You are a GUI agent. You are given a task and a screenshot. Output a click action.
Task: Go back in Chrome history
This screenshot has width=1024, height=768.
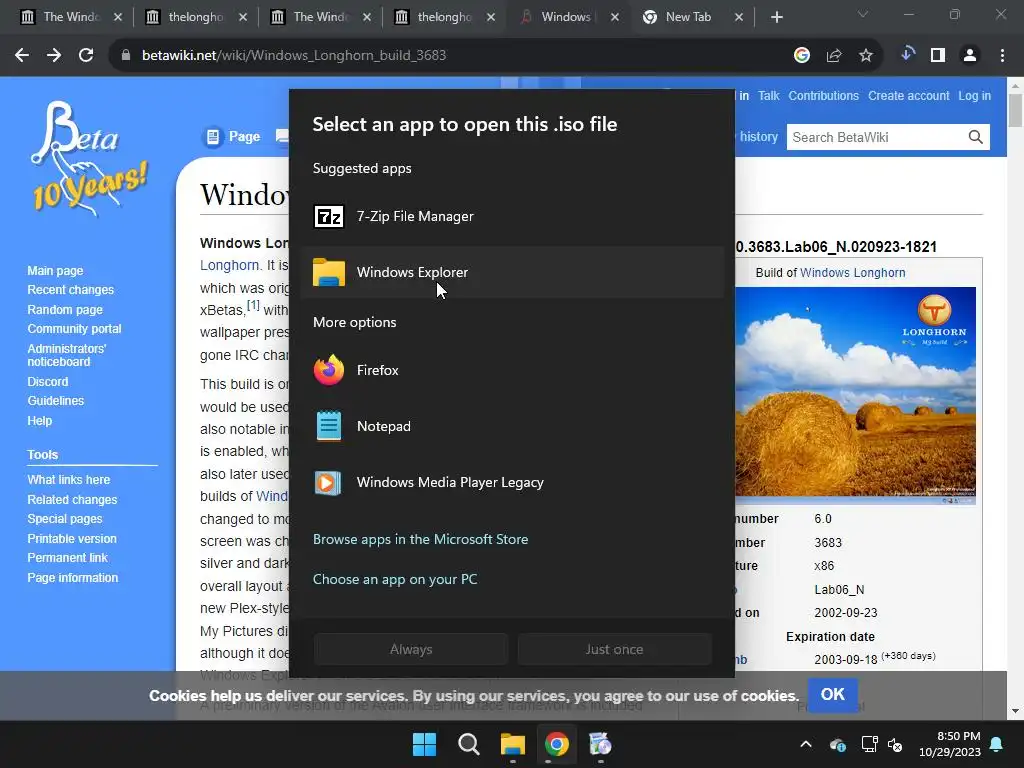pyautogui.click(x=22, y=56)
